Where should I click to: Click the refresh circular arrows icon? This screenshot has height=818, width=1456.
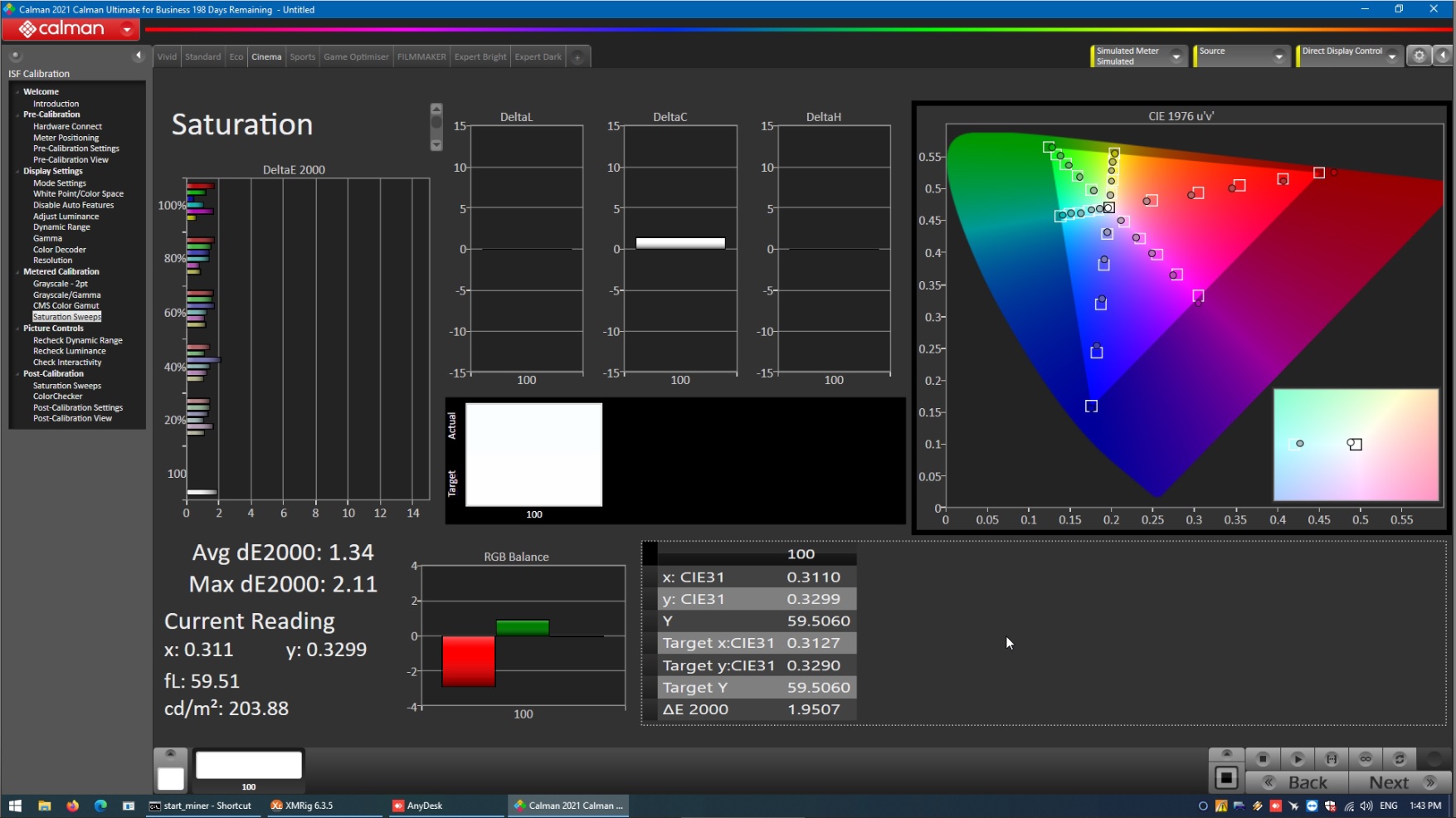pos(1400,759)
